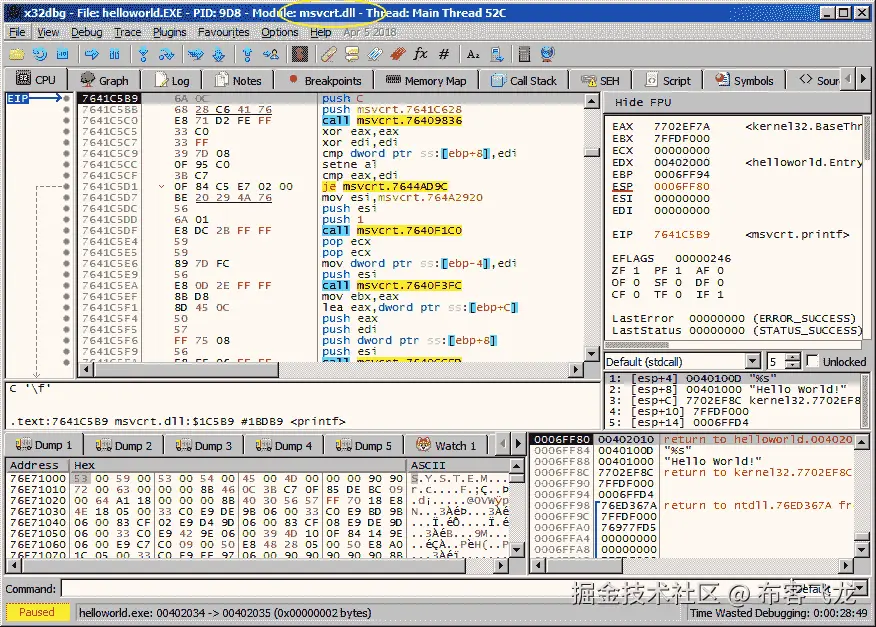Click the Open file folder icon

(x=16, y=54)
